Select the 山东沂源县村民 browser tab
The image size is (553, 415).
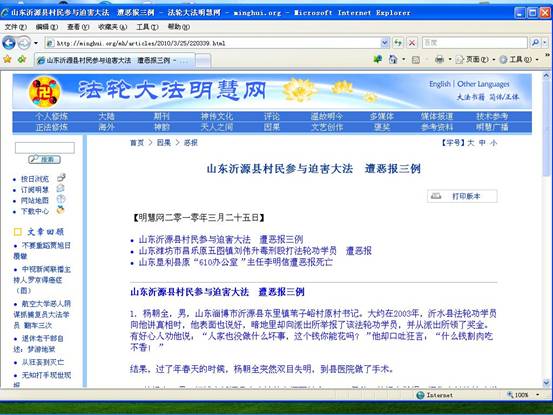[x=114, y=60]
